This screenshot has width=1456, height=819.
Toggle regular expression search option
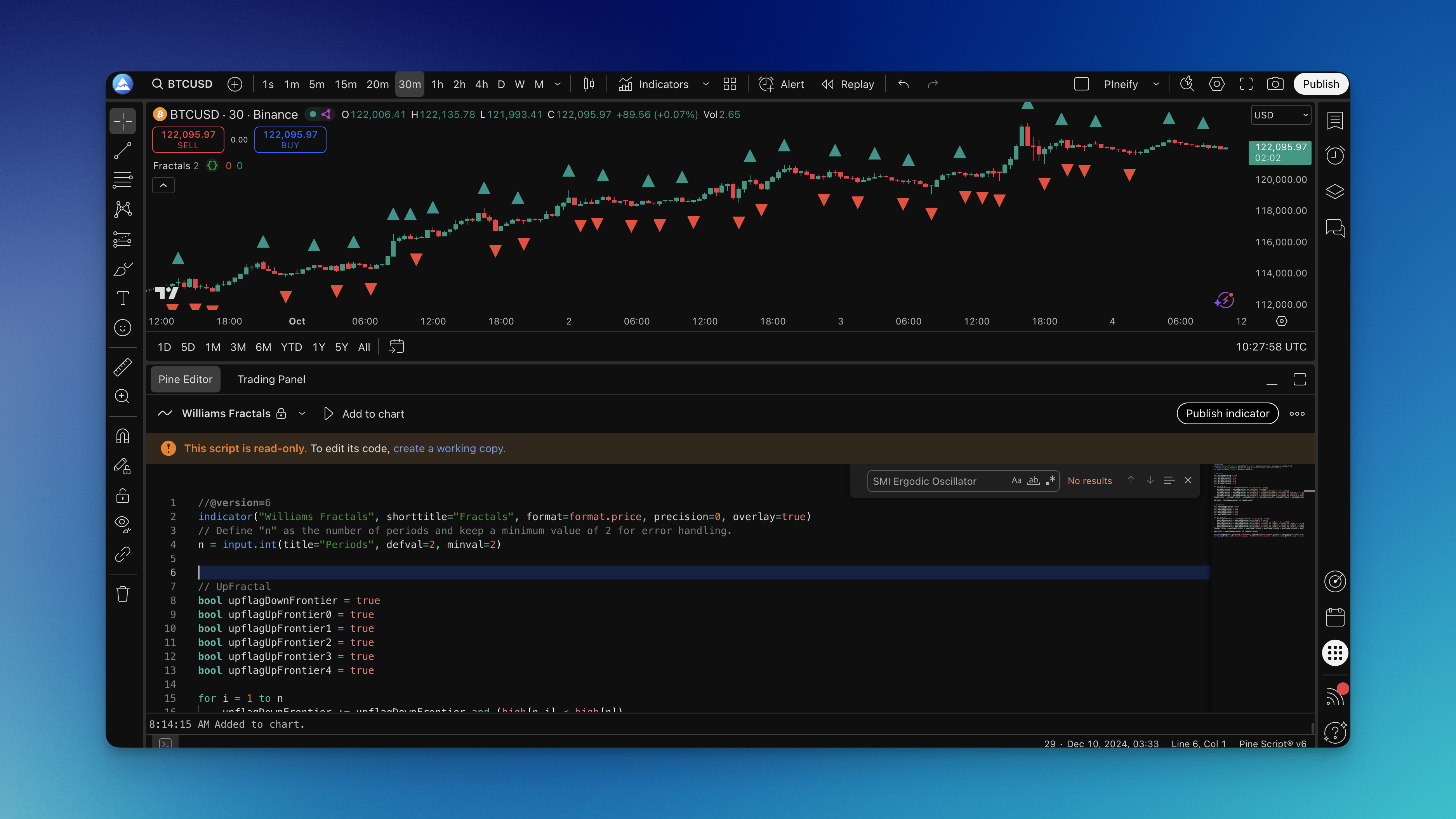pyautogui.click(x=1050, y=481)
